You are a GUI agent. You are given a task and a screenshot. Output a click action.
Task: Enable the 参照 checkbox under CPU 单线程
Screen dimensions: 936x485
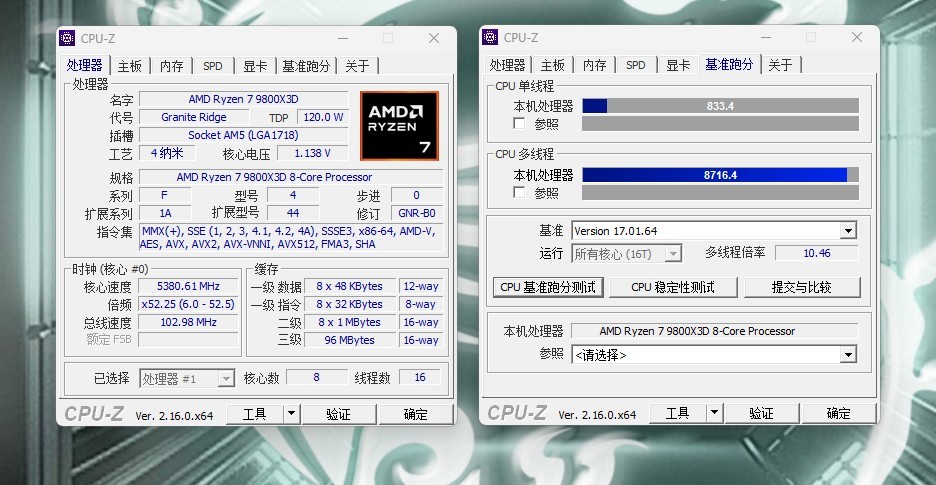click(520, 124)
